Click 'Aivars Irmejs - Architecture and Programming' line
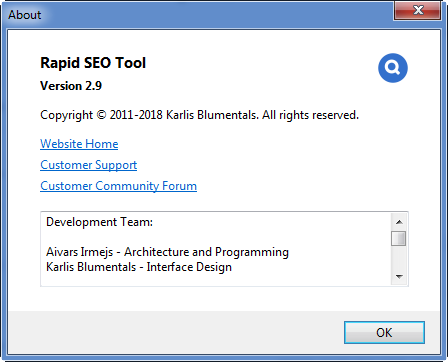This screenshot has width=448, height=362. (167, 252)
